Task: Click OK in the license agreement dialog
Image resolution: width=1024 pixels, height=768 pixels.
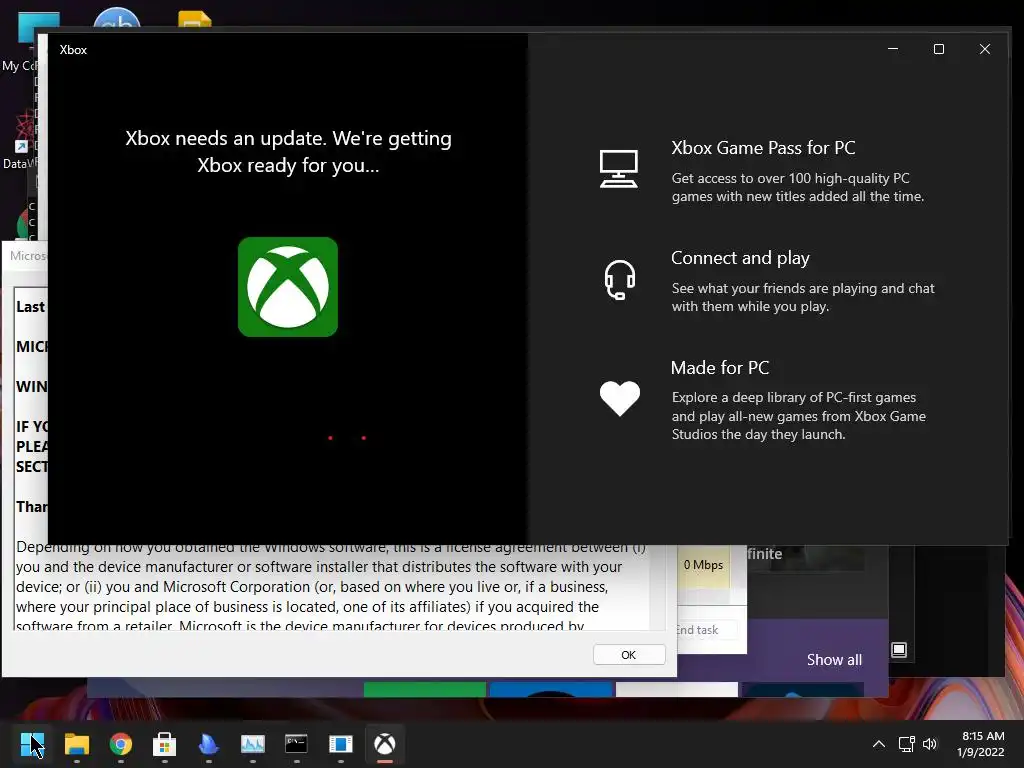Action: coord(629,654)
